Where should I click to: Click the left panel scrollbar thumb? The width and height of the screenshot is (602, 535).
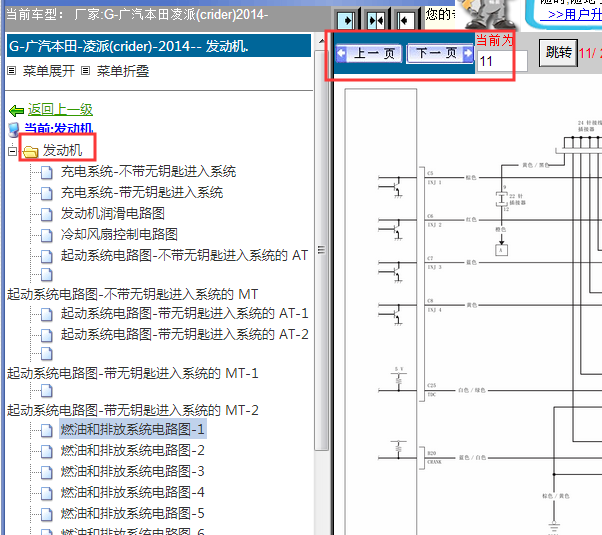point(321,250)
